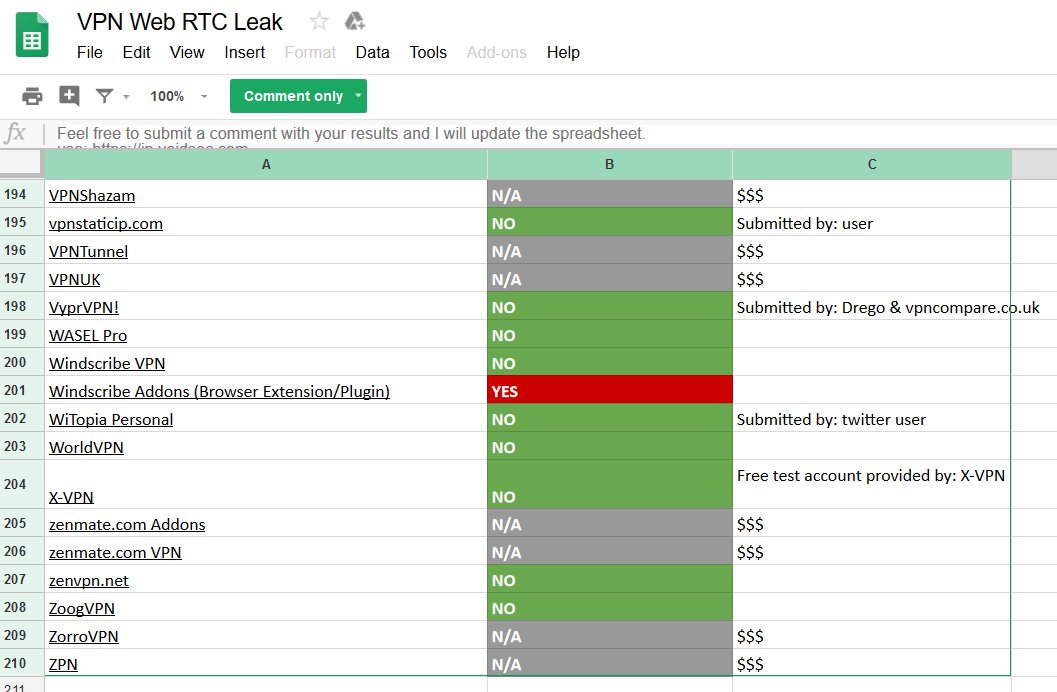
Task: Click the grayed Add-ons menu
Action: point(497,53)
